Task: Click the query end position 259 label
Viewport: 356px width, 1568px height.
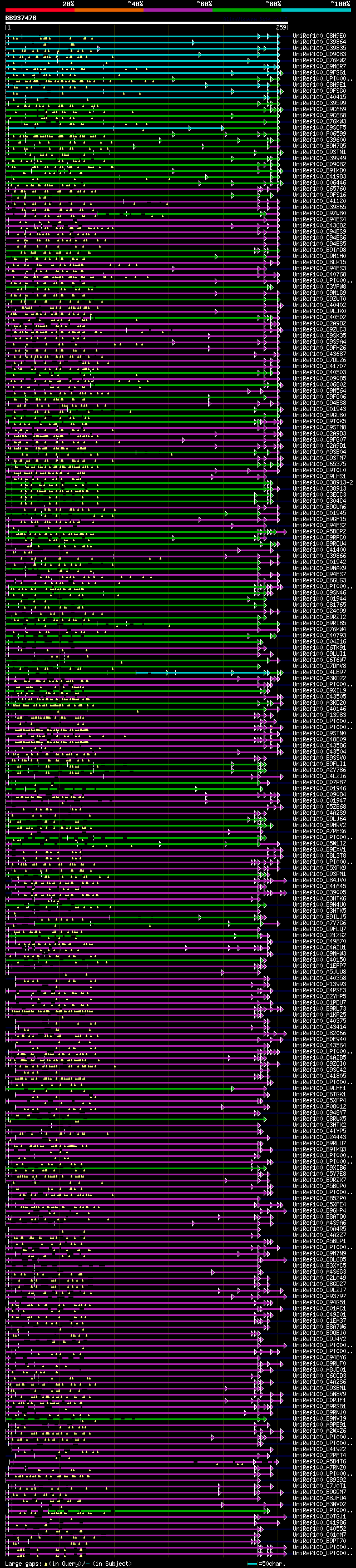Action: [280, 27]
